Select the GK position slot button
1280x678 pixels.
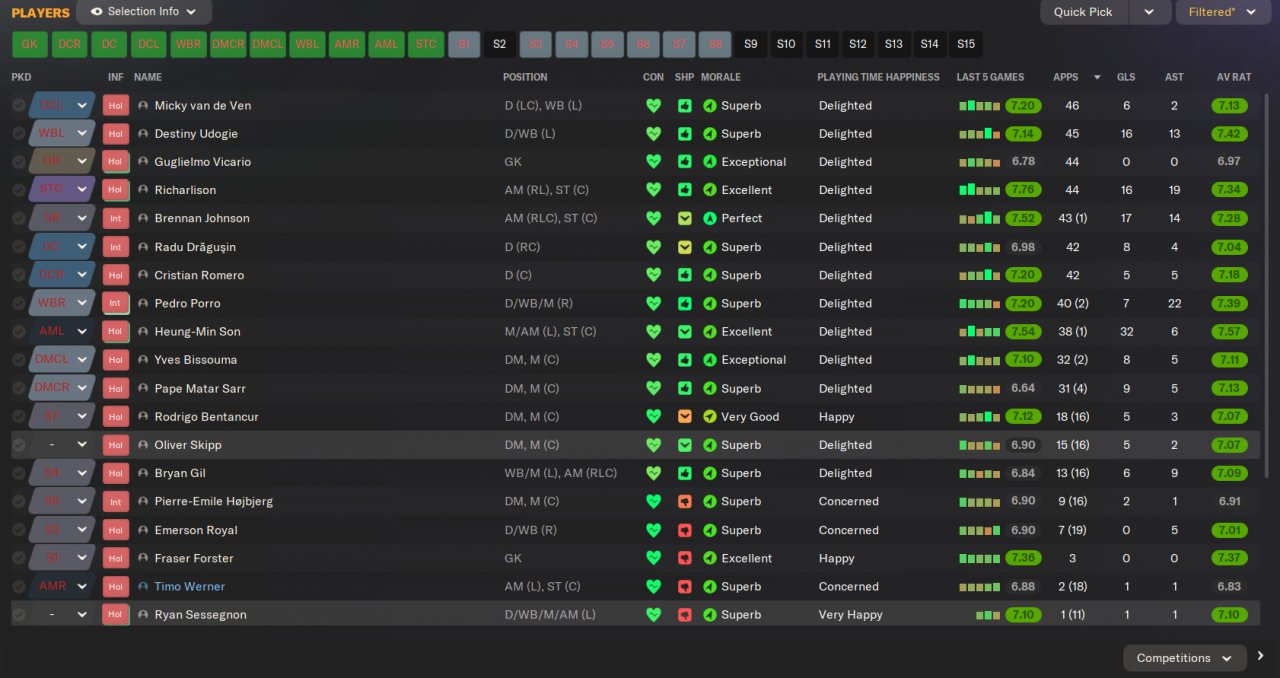coord(29,44)
